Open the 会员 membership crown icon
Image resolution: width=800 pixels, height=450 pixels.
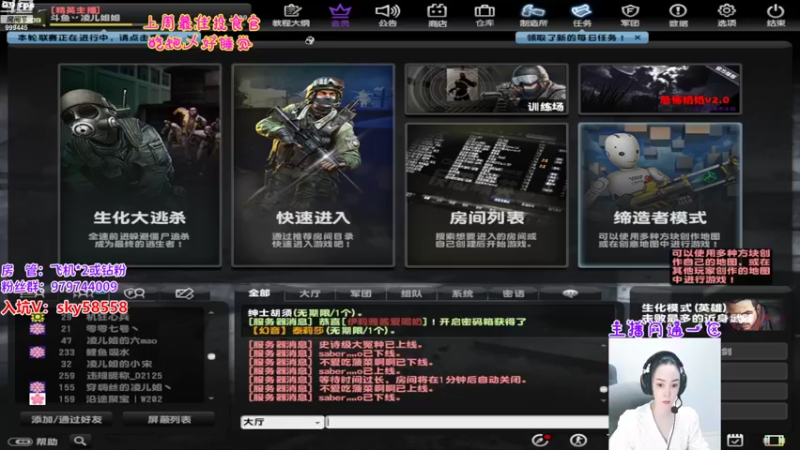[x=340, y=15]
